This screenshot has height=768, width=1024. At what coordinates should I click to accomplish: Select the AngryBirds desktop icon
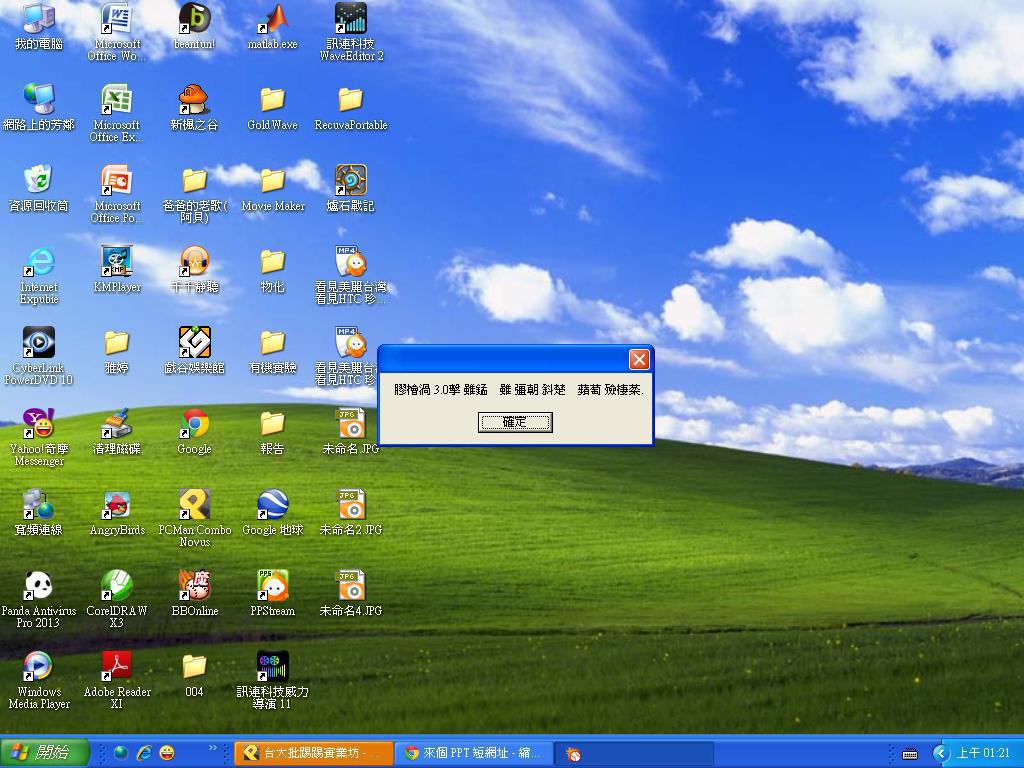pos(117,505)
